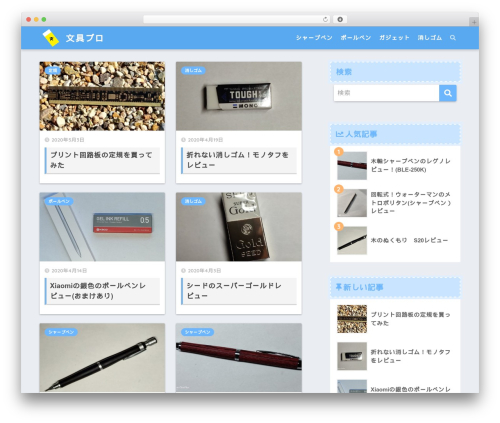Image resolution: width=500 pixels, height=423 pixels.
Task: Open article Xiaomiの銀色のボールペンレビュー title
Action: pos(98,291)
